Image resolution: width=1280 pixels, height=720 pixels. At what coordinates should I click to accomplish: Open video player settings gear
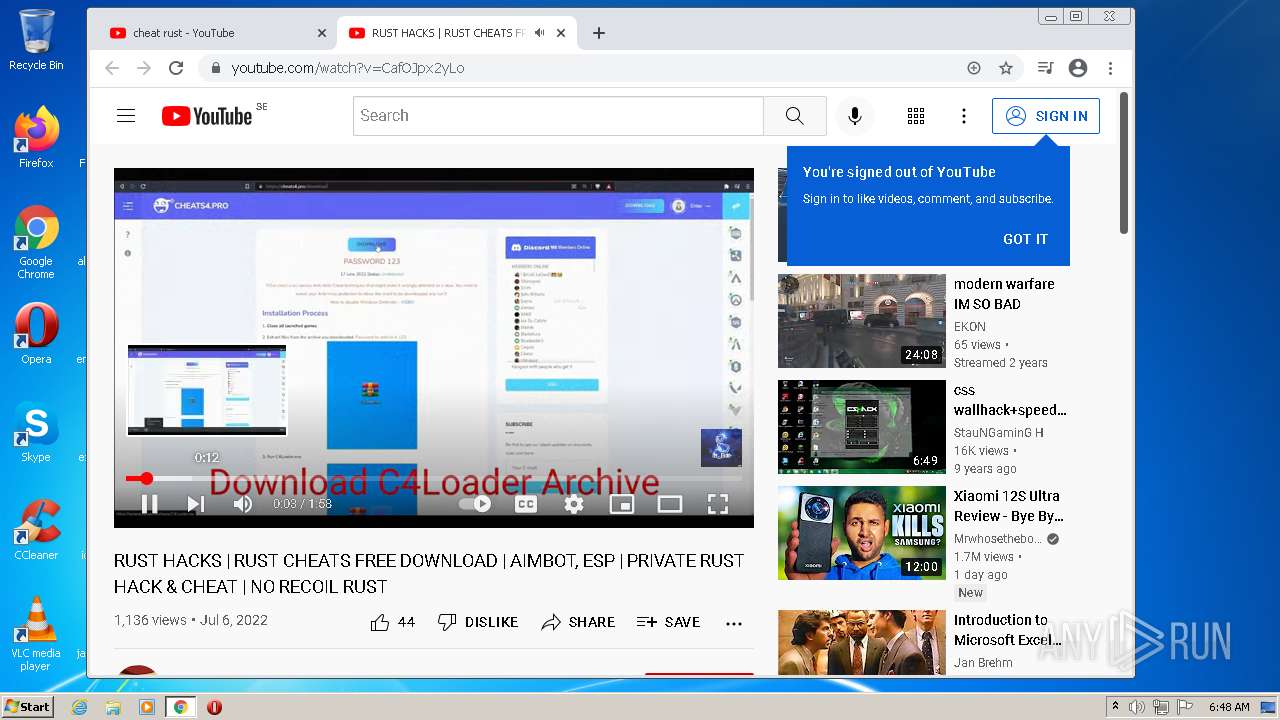pyautogui.click(x=574, y=504)
